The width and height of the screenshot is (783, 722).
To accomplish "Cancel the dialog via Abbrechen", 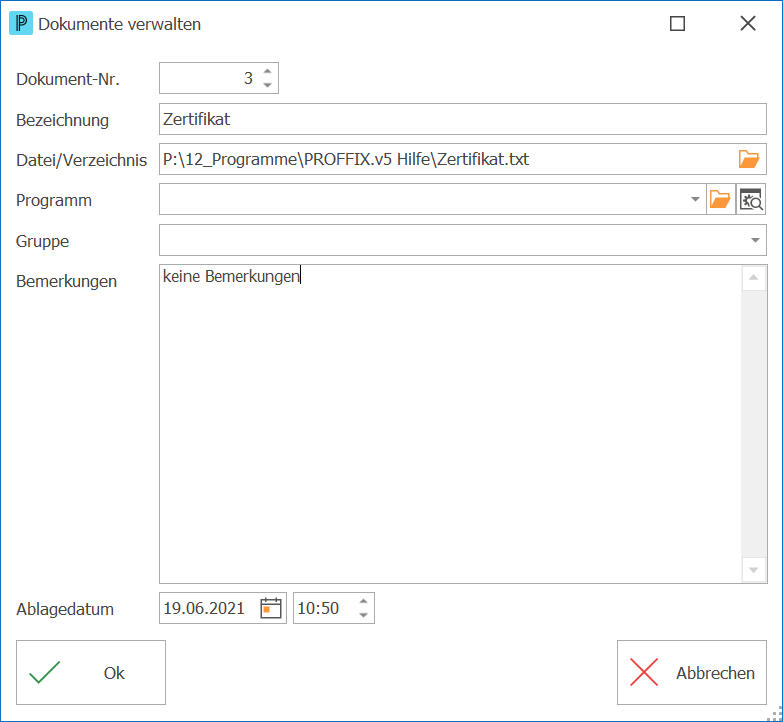I will click(692, 673).
